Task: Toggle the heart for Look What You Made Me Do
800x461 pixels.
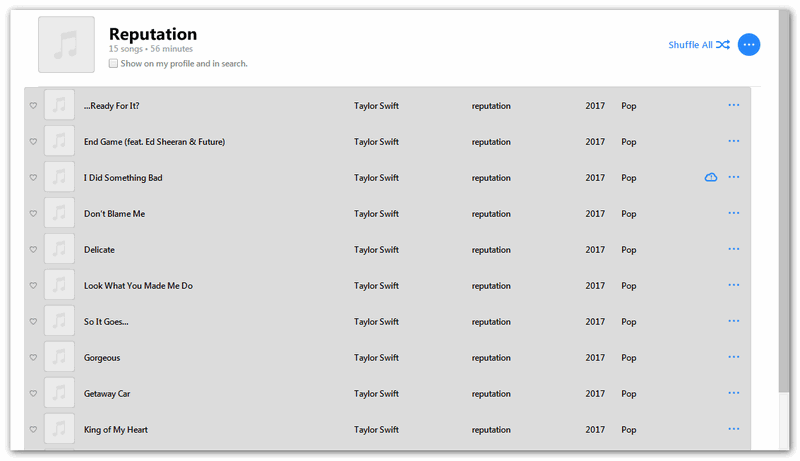Action: pos(33,286)
